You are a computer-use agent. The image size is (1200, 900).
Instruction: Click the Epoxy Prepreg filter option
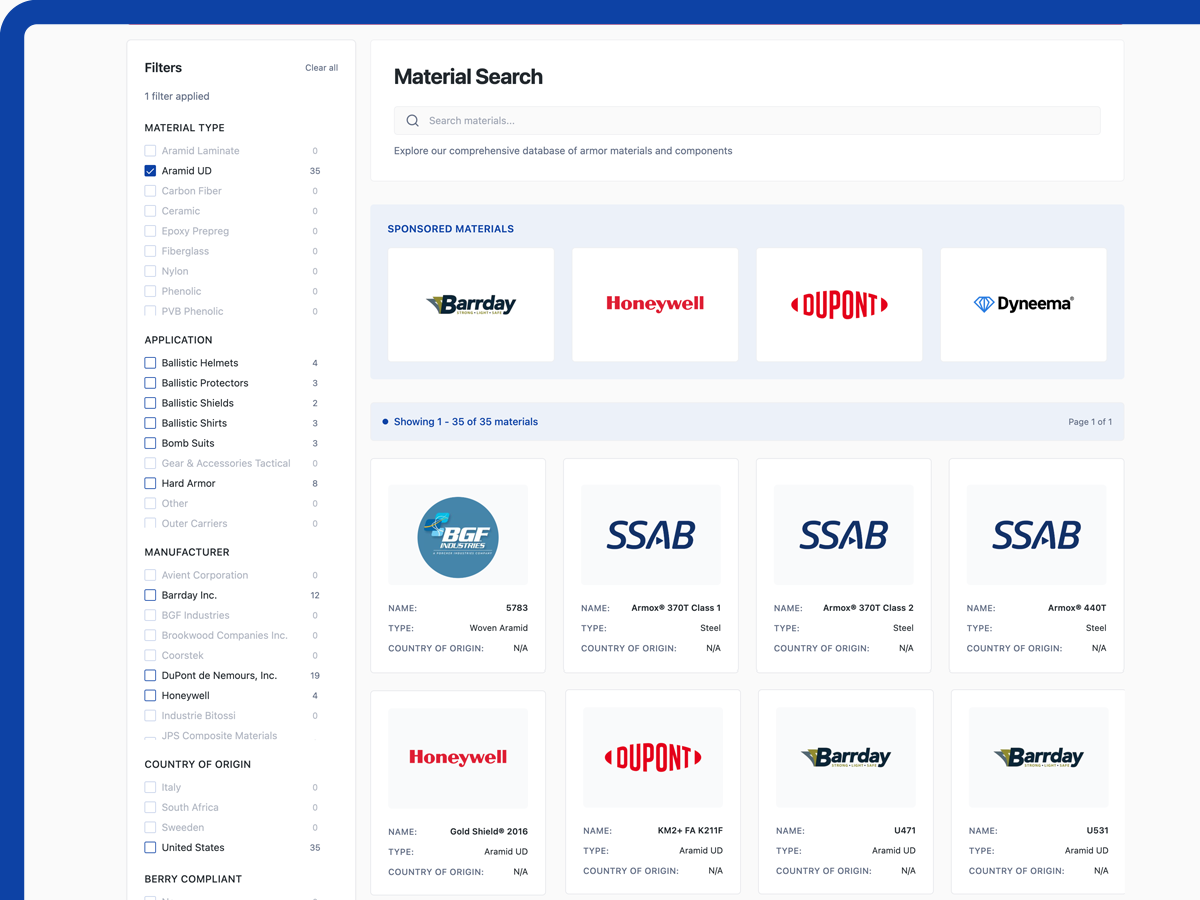tap(195, 231)
